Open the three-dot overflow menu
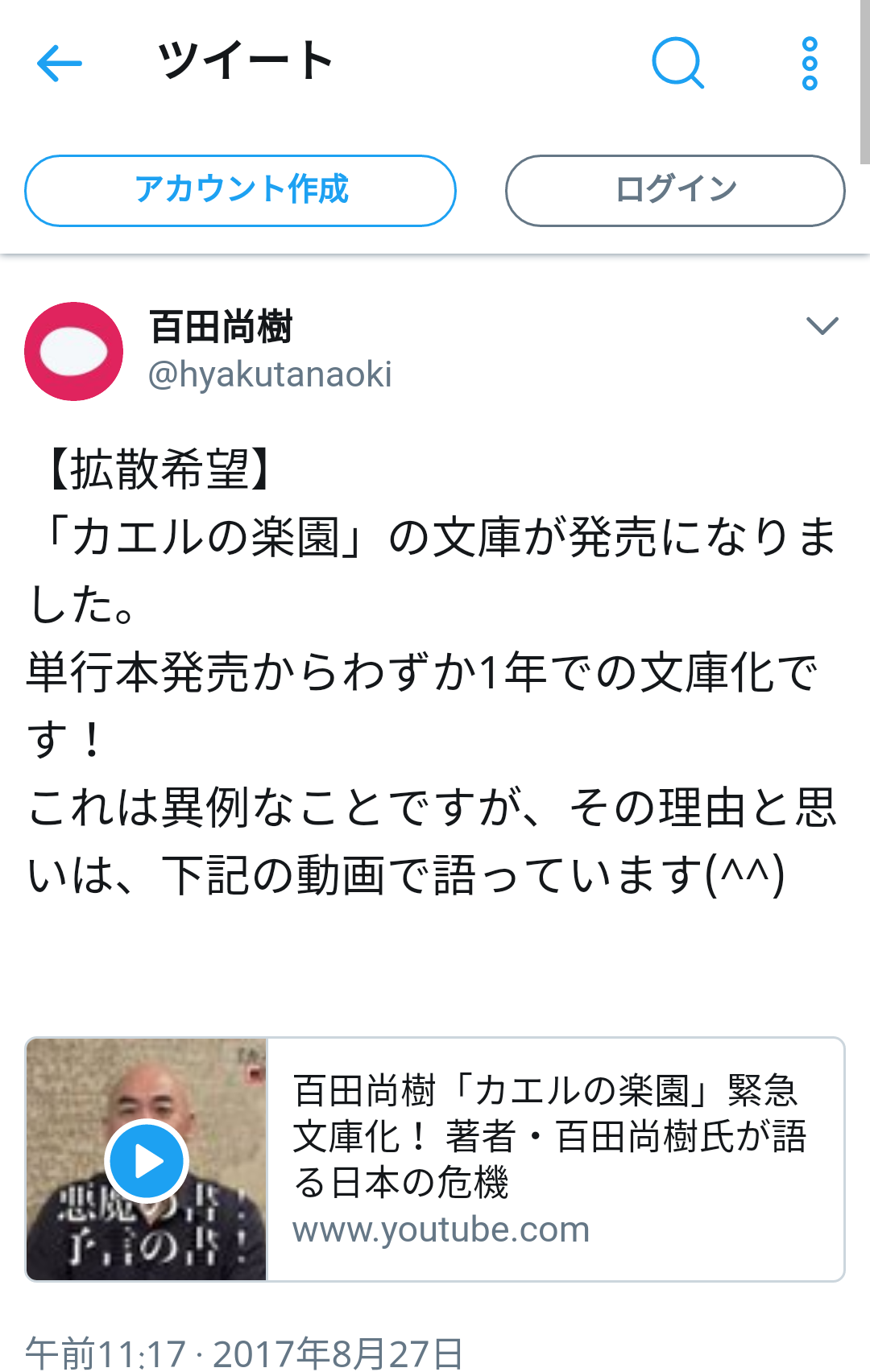Image resolution: width=870 pixels, height=1372 pixels. [810, 64]
